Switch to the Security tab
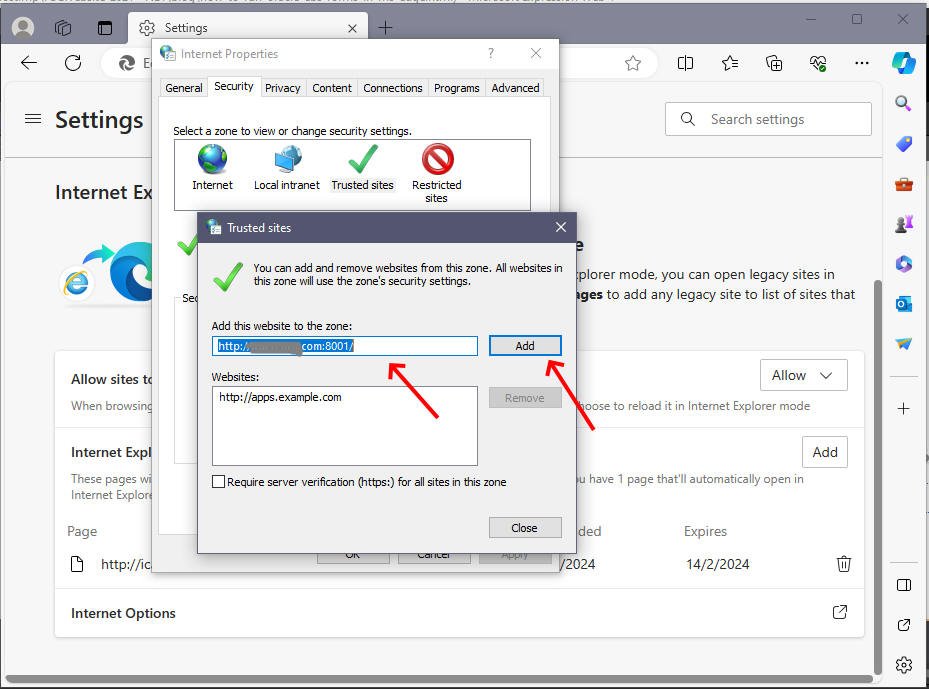Screen dimensions: 929x689 (x=233, y=86)
